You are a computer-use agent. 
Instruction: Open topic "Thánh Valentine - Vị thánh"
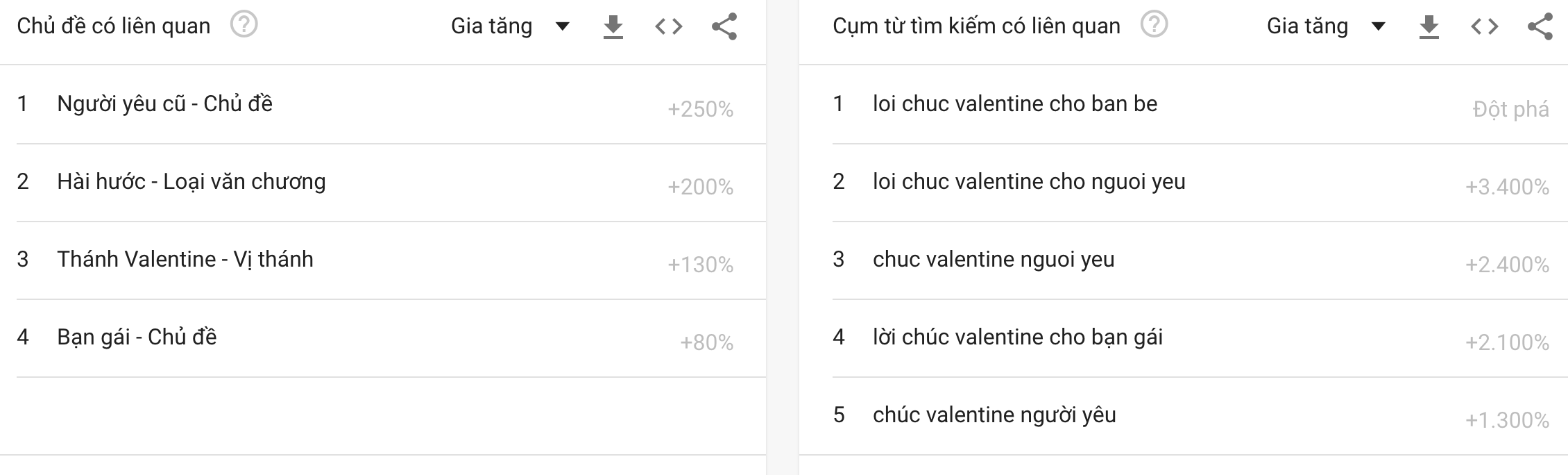185,260
